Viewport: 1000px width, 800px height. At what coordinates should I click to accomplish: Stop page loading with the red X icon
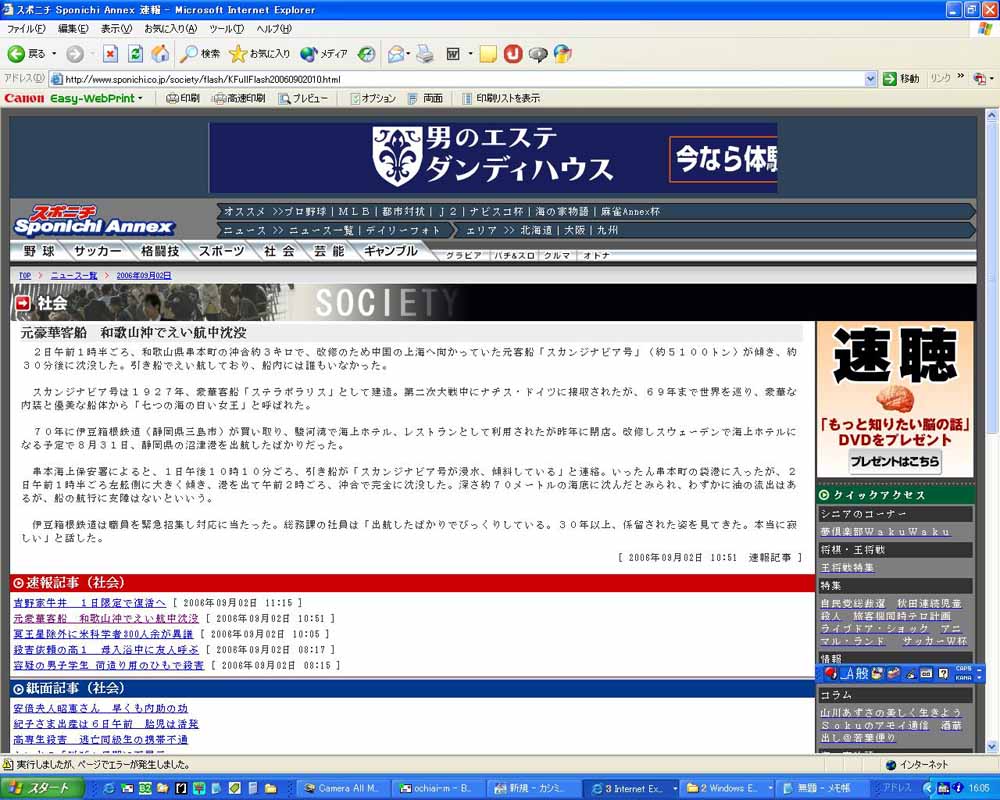pyautogui.click(x=110, y=54)
